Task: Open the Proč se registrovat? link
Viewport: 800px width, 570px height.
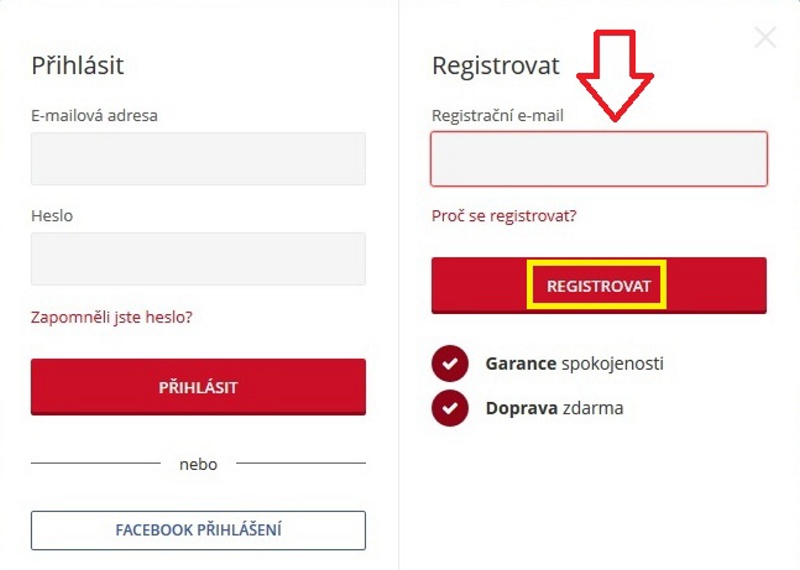Action: point(504,216)
